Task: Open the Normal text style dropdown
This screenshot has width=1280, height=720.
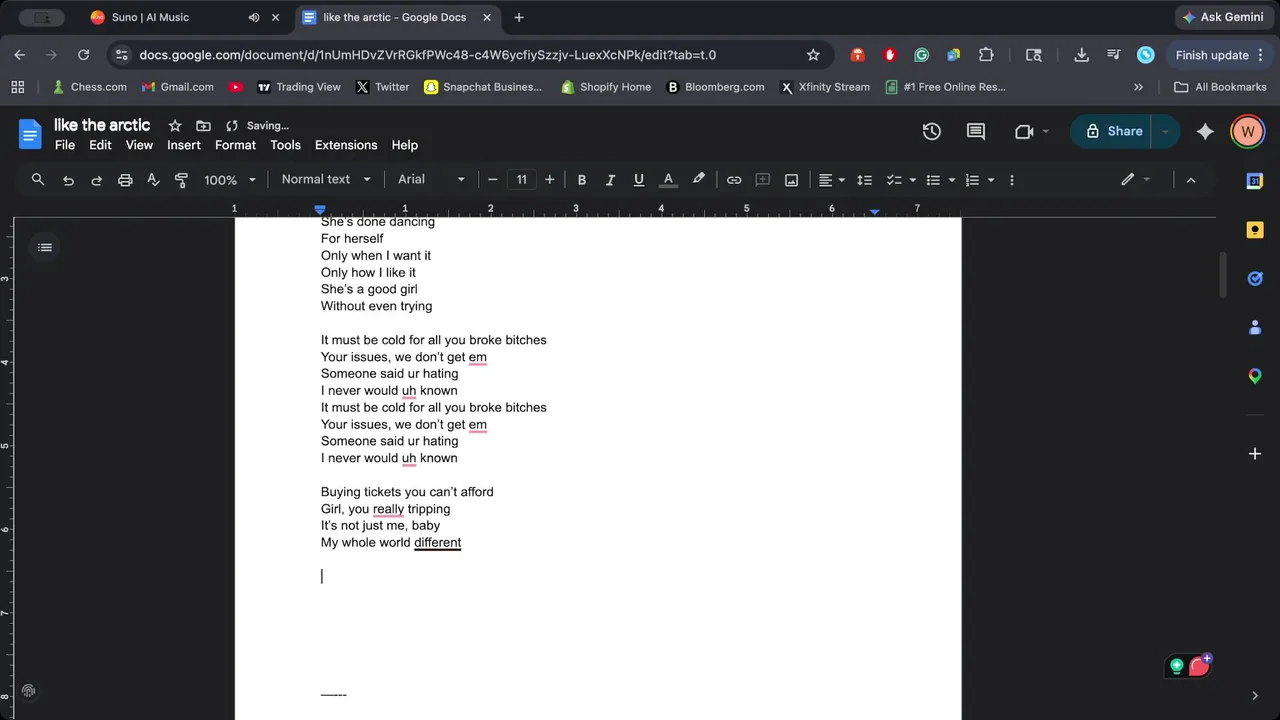Action: tap(326, 180)
